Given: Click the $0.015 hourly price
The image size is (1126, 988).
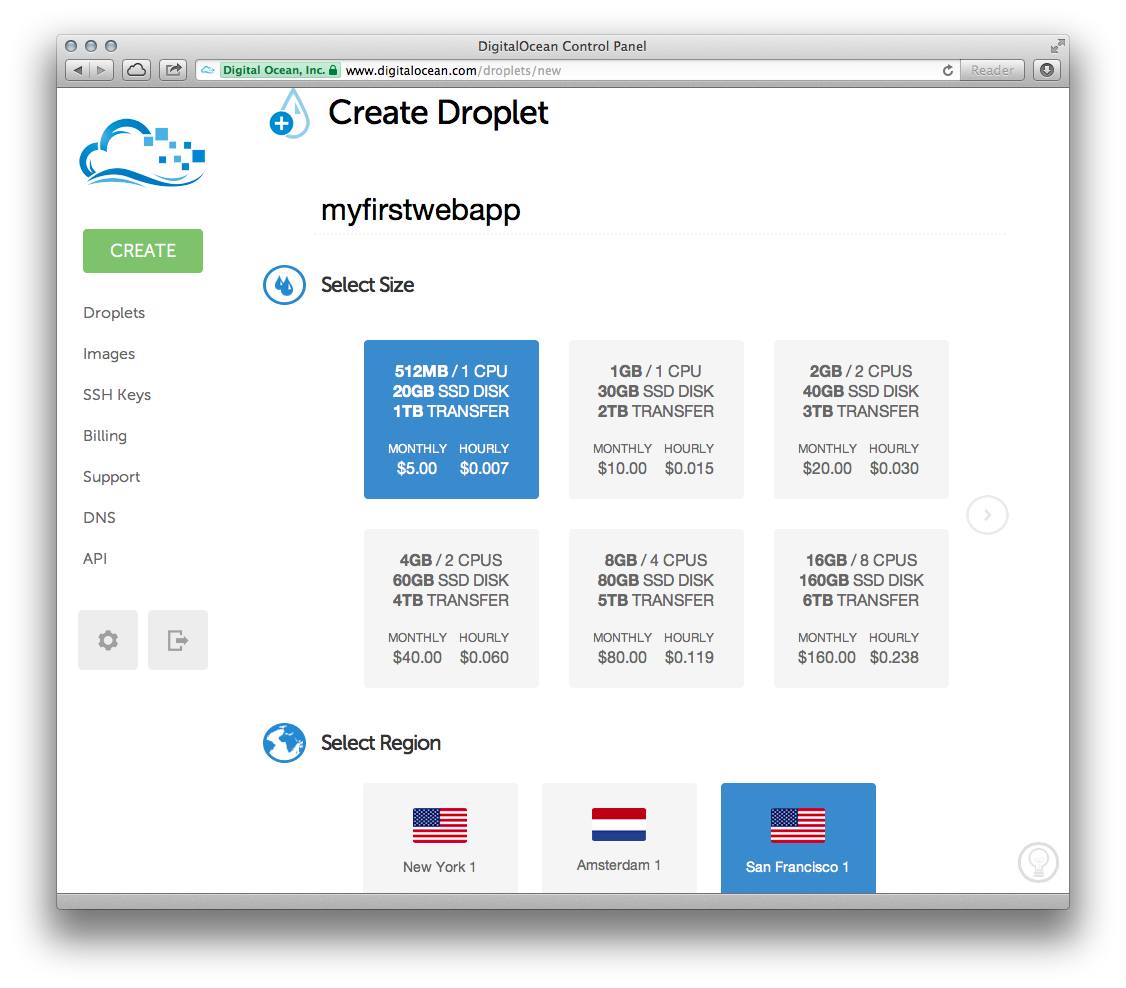Looking at the screenshot, I should point(689,469).
